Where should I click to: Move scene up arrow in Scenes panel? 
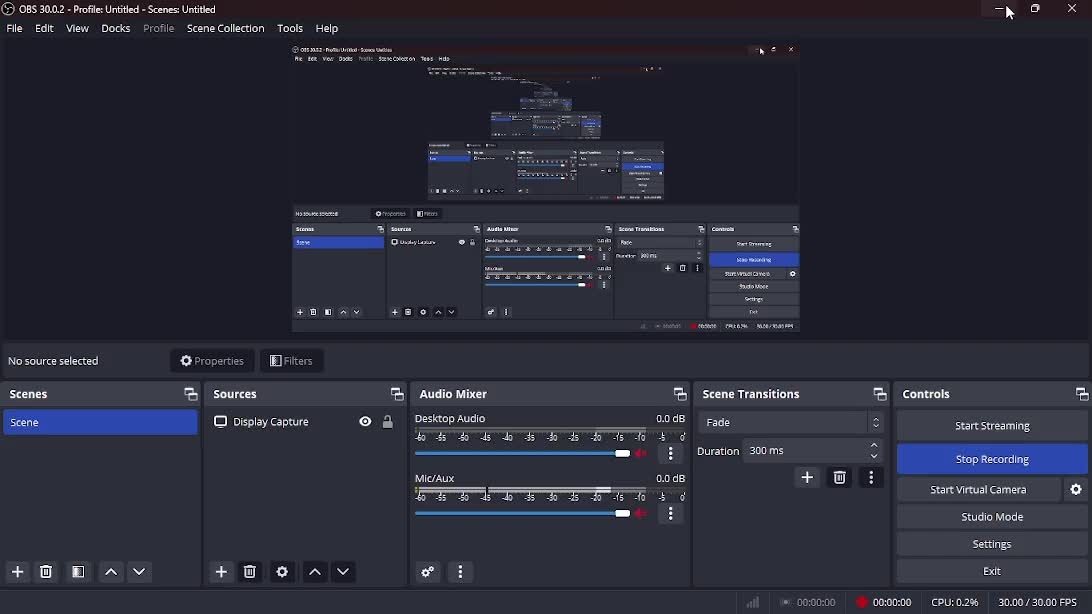(x=111, y=572)
